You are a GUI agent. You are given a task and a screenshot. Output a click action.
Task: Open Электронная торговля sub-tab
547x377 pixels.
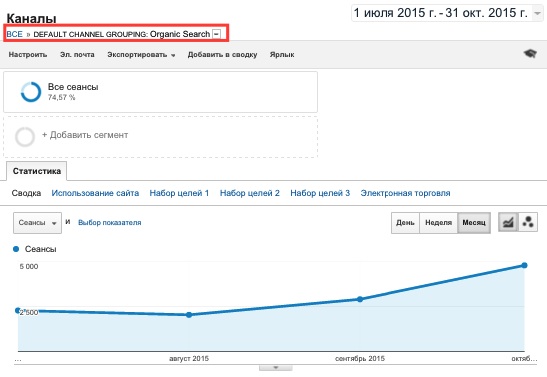coord(405,193)
